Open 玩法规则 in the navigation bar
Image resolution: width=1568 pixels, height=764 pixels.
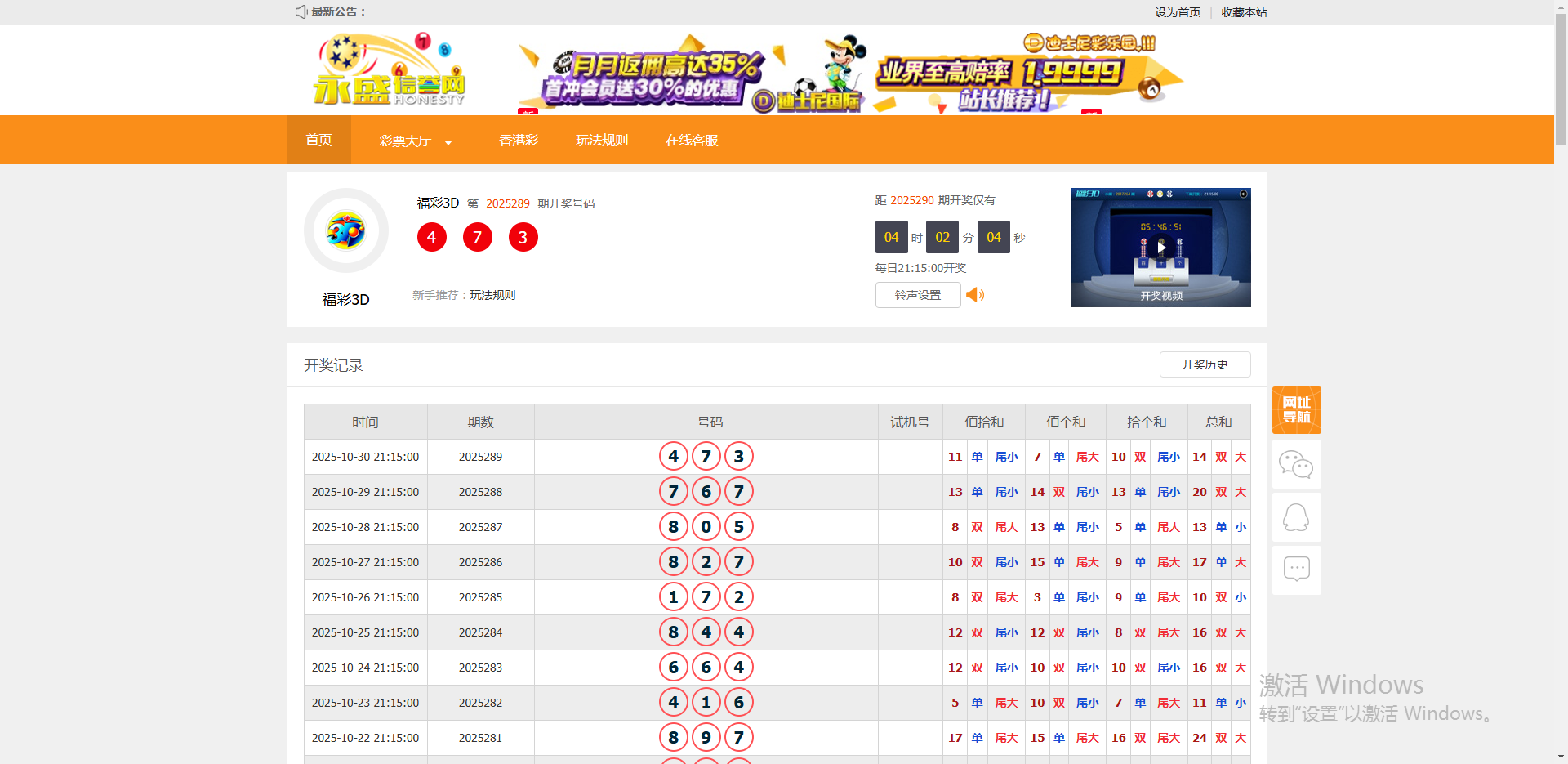pyautogui.click(x=602, y=141)
